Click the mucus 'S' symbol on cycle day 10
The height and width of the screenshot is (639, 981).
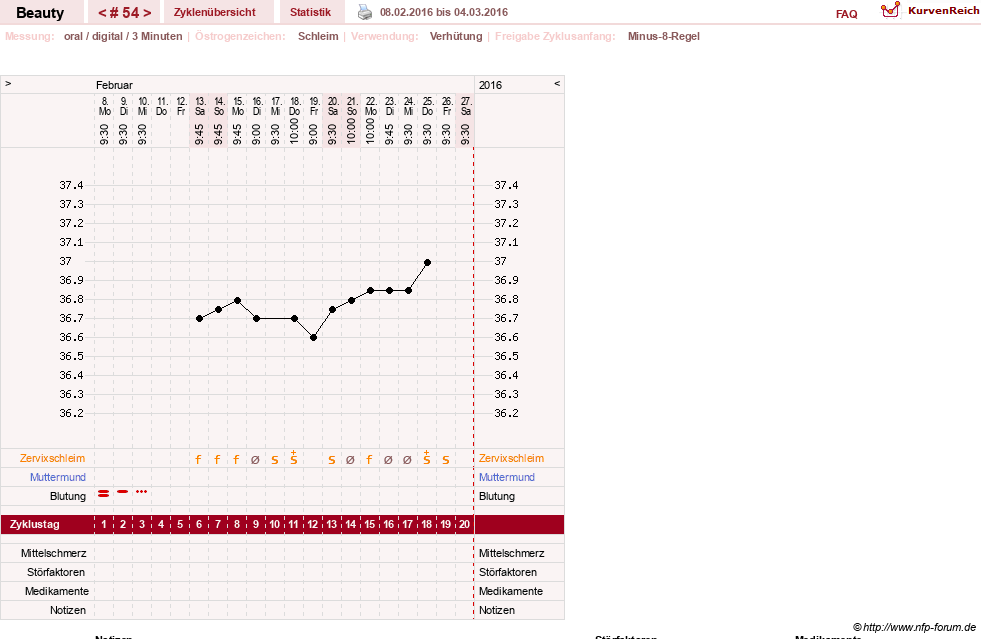[275, 460]
